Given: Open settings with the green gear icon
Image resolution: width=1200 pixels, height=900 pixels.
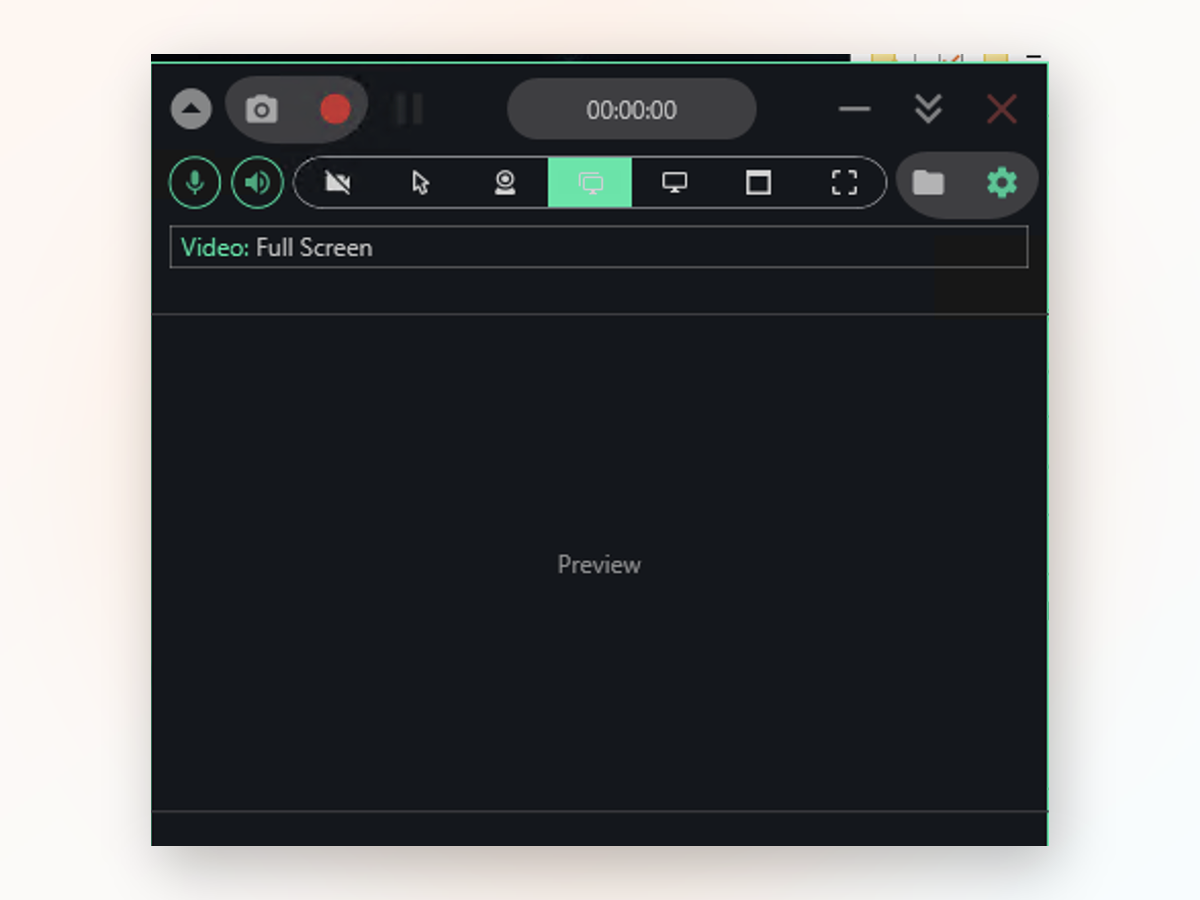Looking at the screenshot, I should tap(1002, 182).
